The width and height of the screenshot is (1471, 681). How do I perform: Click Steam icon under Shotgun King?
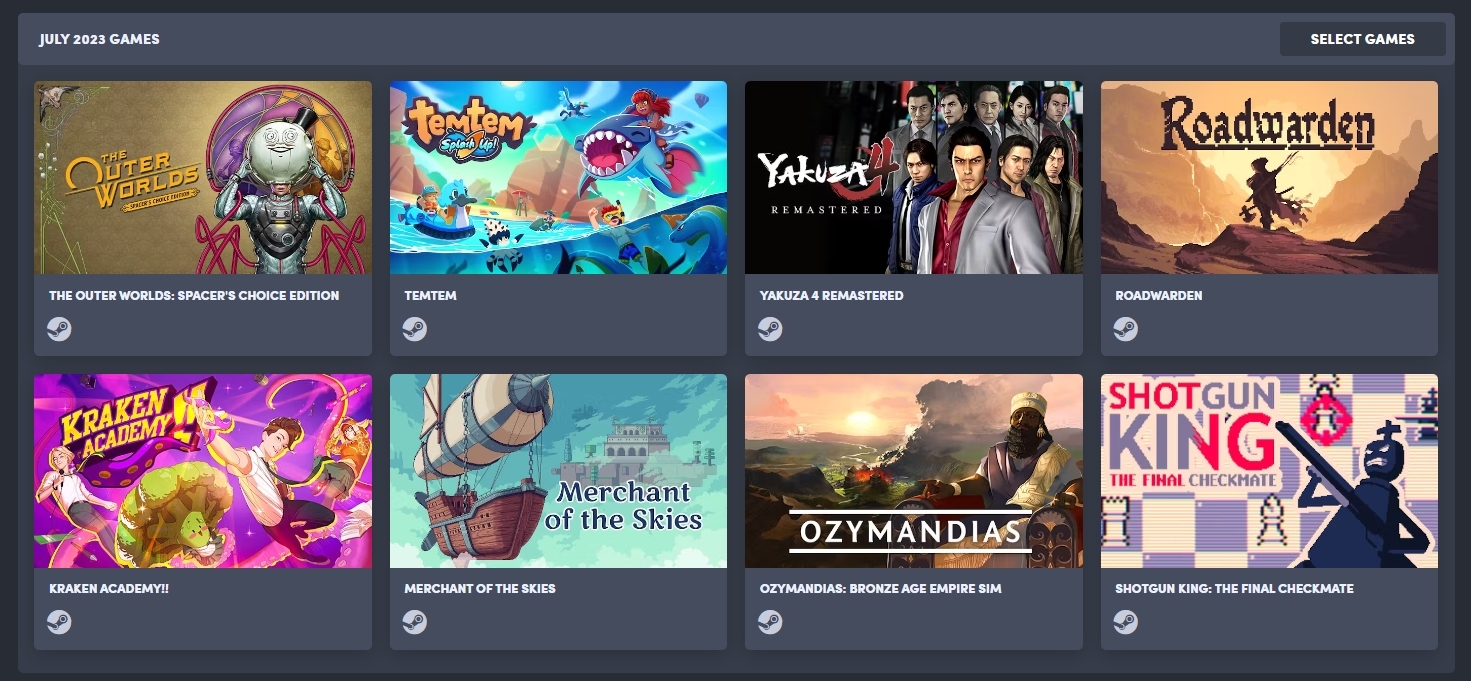[1126, 622]
